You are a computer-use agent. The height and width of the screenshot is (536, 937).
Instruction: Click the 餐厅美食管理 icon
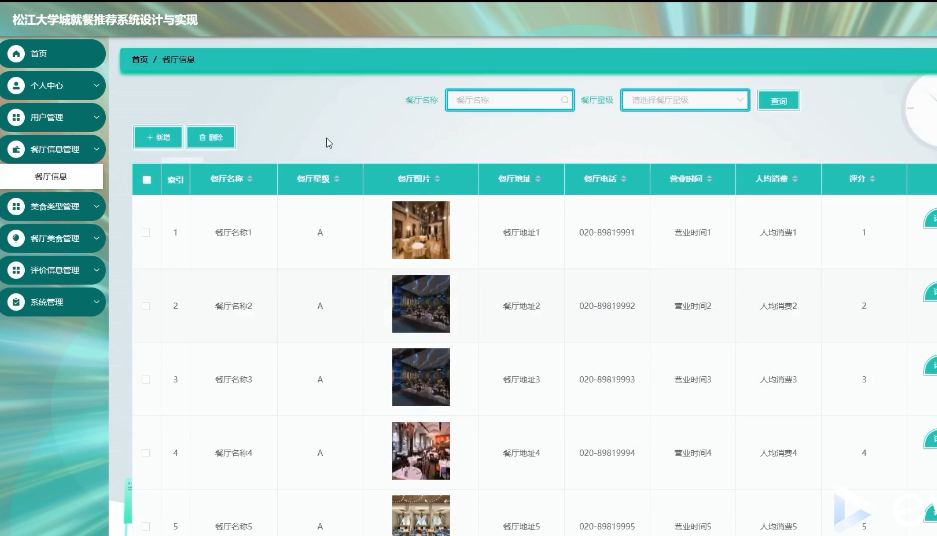[16, 238]
